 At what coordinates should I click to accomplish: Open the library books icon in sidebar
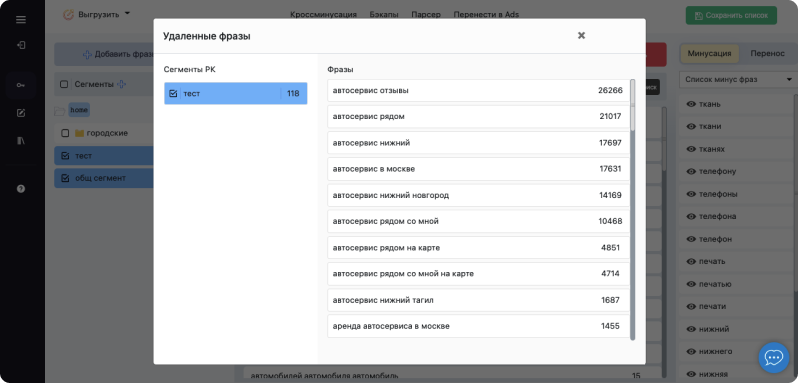click(21, 141)
